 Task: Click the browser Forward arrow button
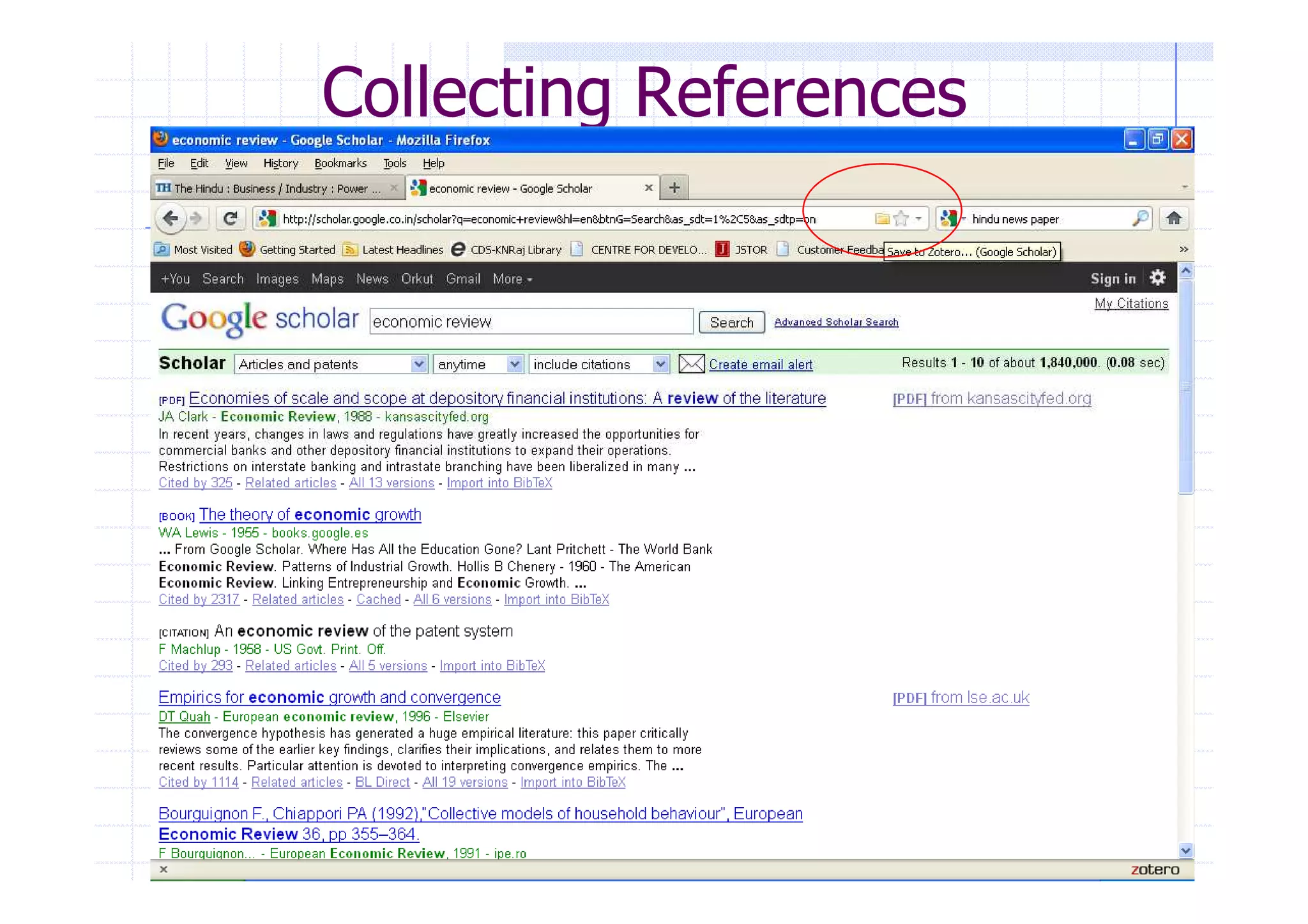click(x=197, y=219)
